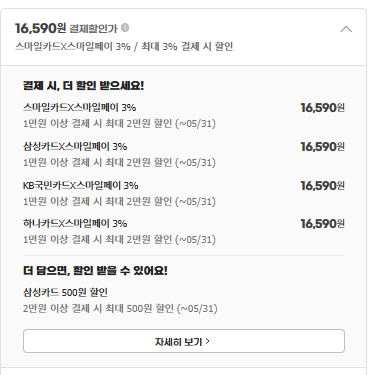Image resolution: width=377 pixels, height=375 pixels.
Task: Click 스마일카드 row price 16,590원
Action: click(x=323, y=108)
